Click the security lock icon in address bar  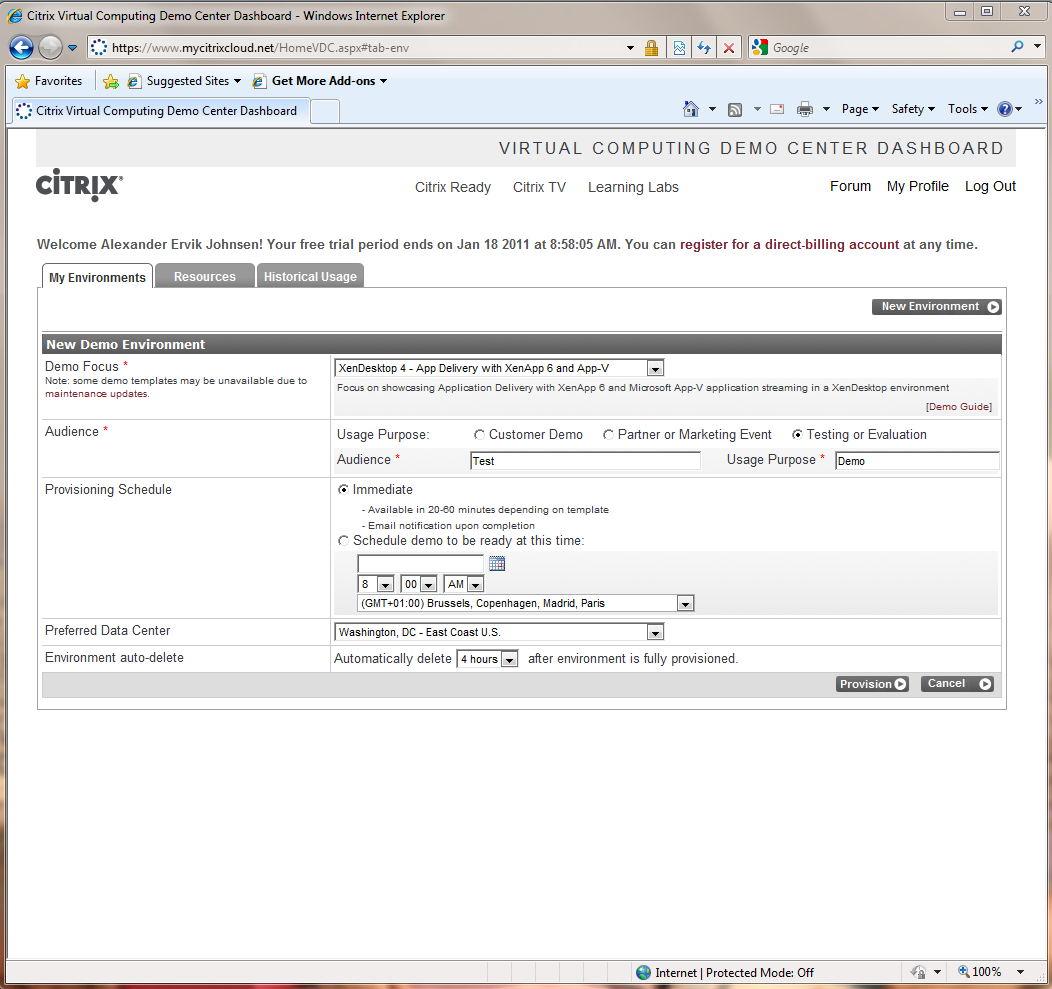651,48
